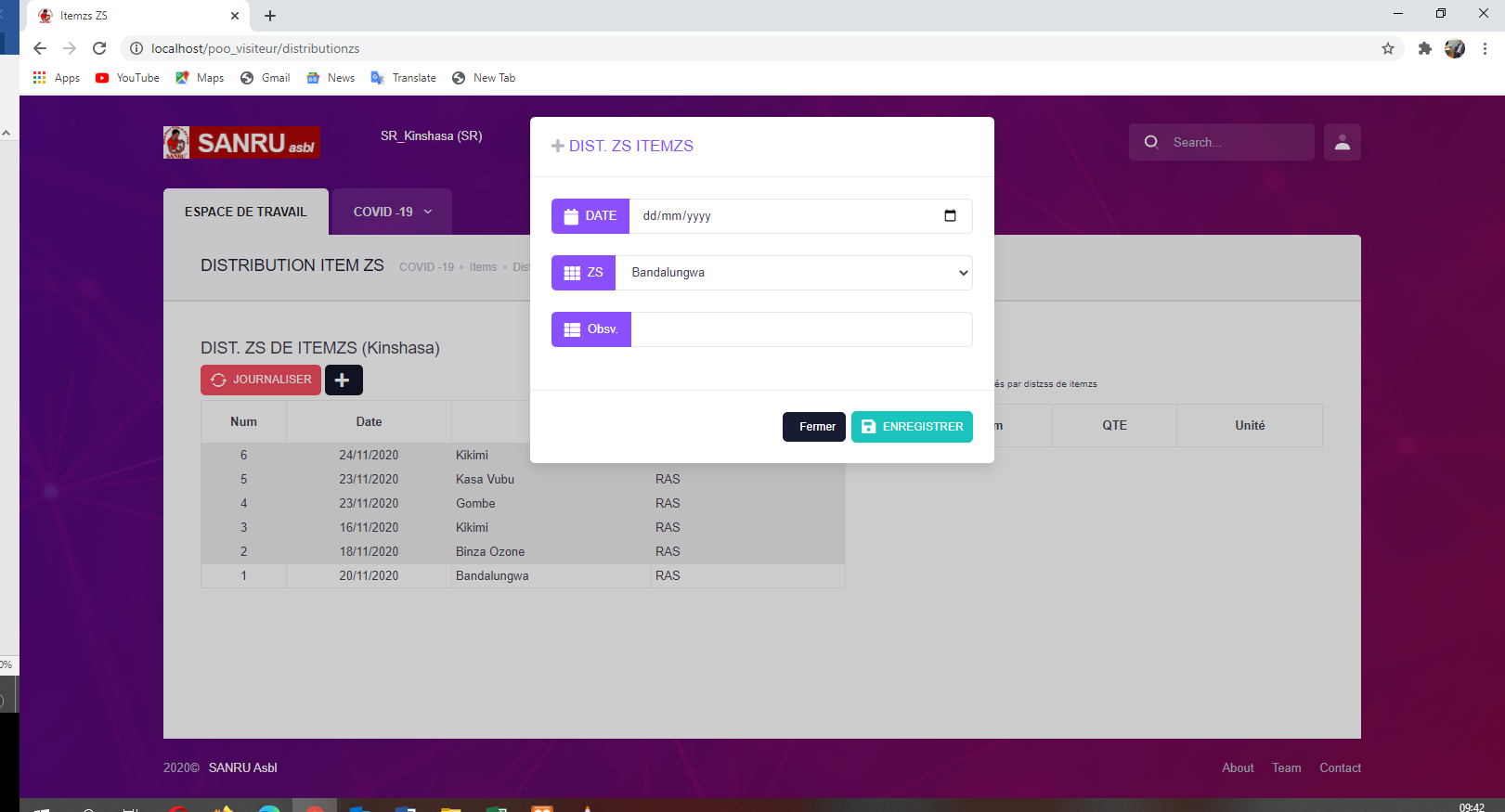Click the JOURNALISER button
This screenshot has height=812, width=1505.
261,380
